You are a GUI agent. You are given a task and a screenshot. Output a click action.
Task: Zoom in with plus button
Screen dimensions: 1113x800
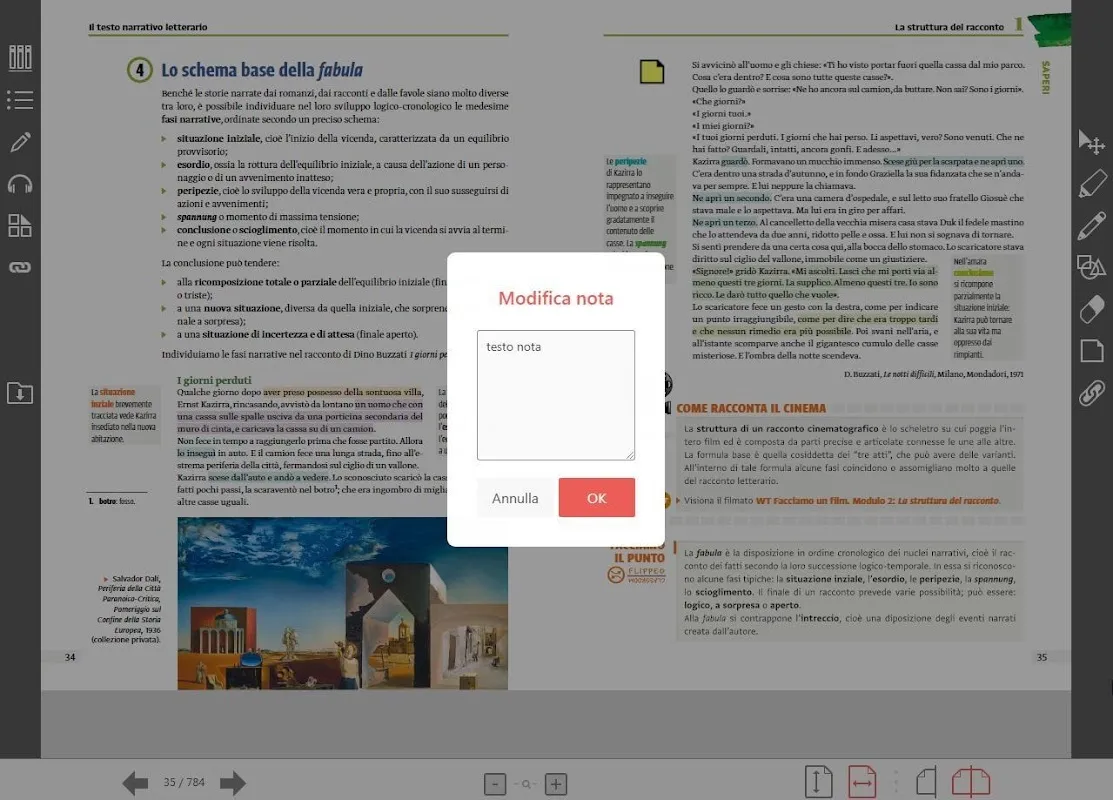point(556,784)
